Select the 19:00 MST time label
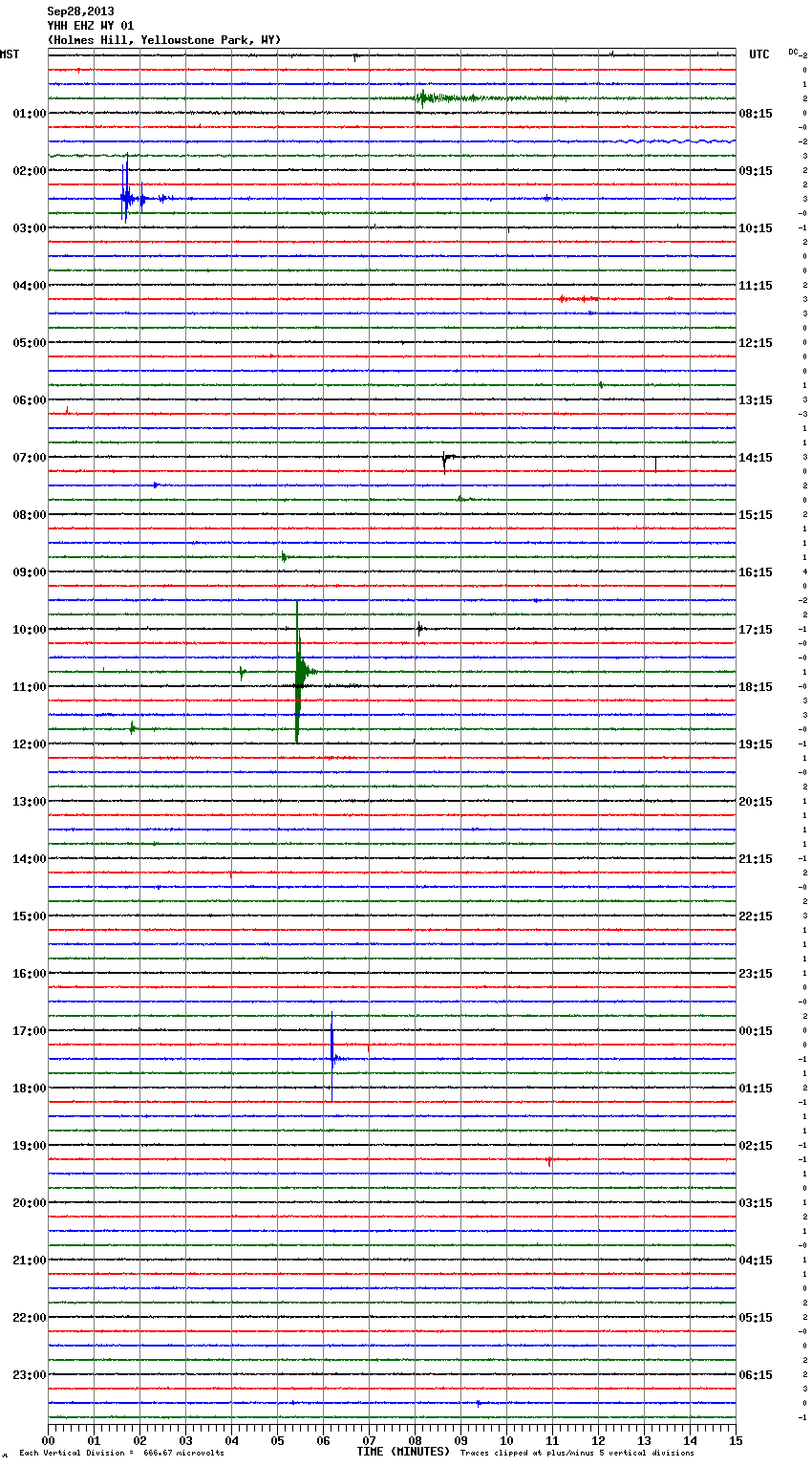 (x=29, y=1146)
